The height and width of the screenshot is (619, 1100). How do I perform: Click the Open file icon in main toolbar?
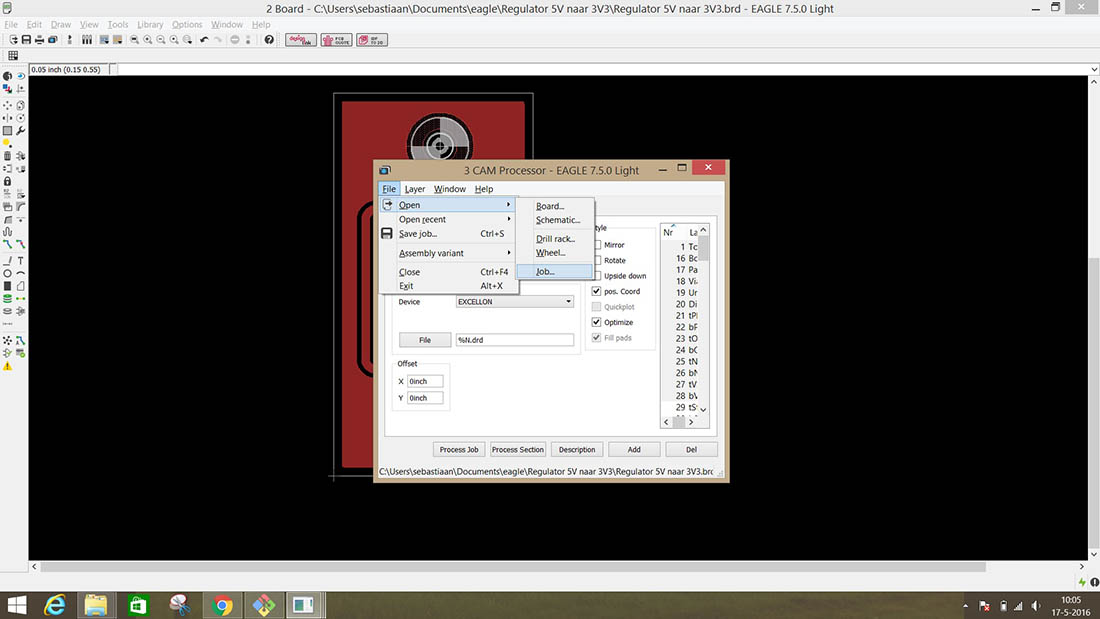click(13, 40)
